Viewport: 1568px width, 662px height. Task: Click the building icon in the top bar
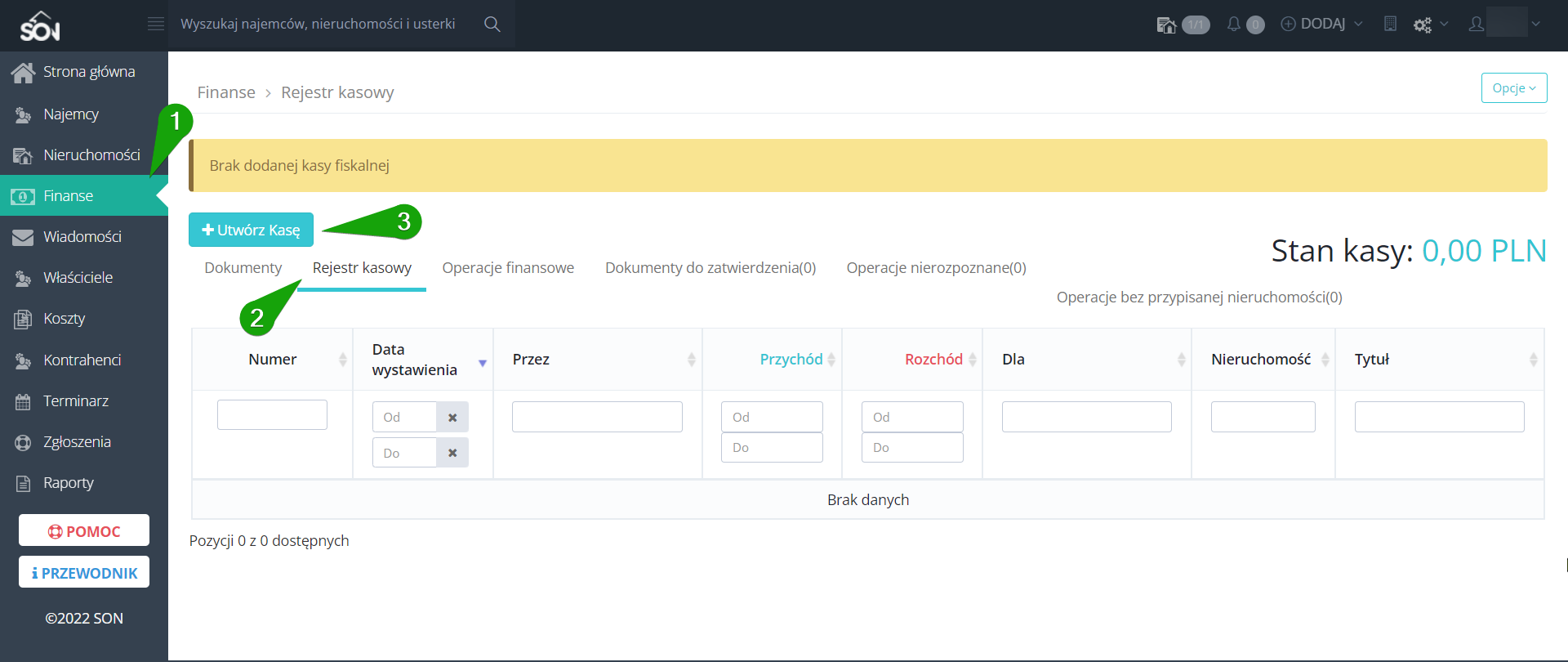pyautogui.click(x=1390, y=25)
